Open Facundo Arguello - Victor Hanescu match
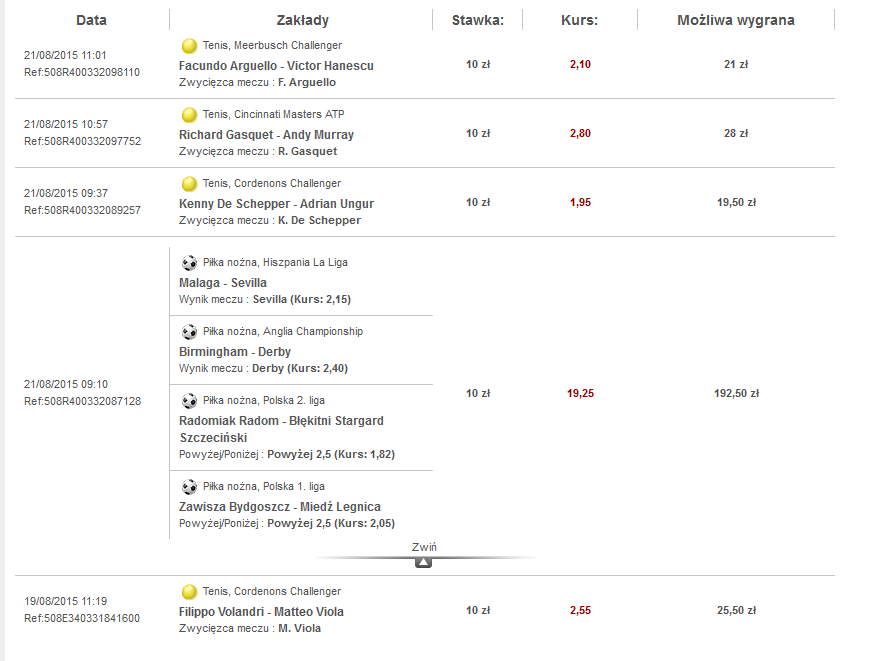 click(276, 66)
